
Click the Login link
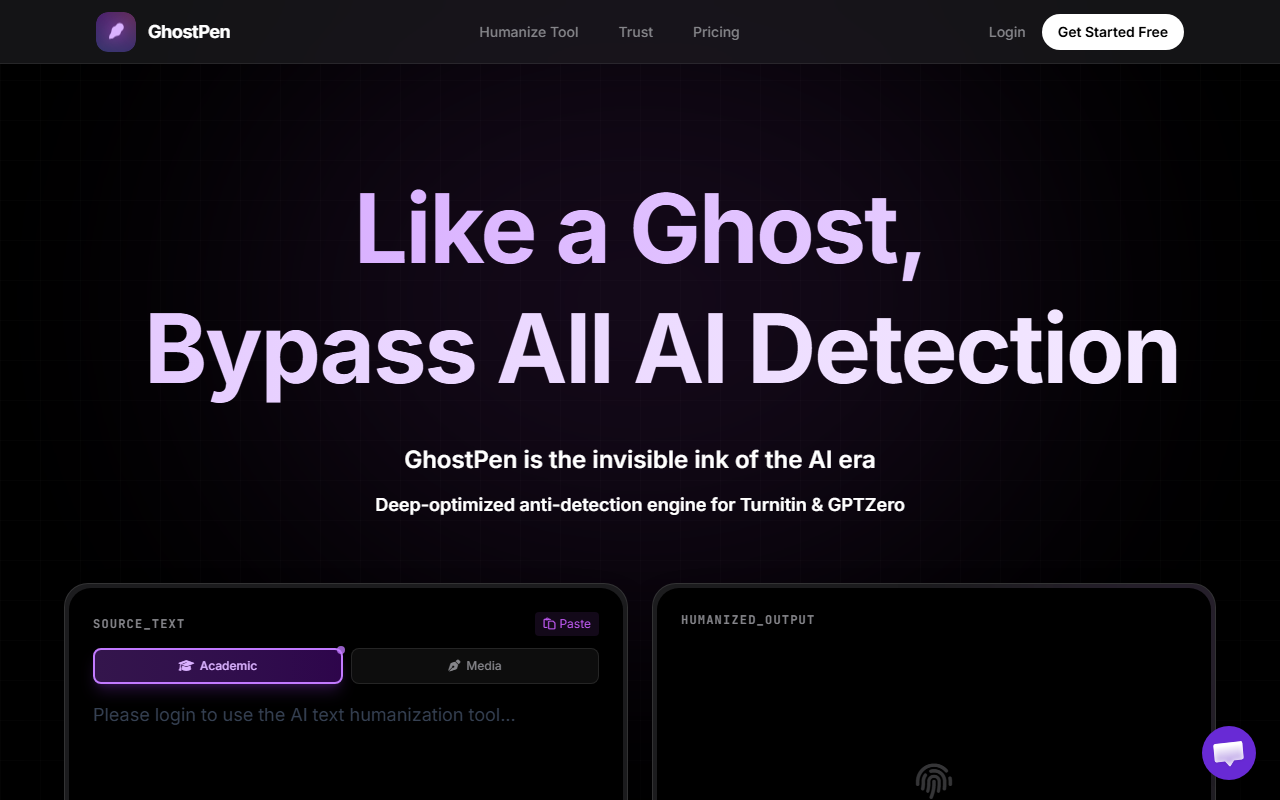(1007, 32)
